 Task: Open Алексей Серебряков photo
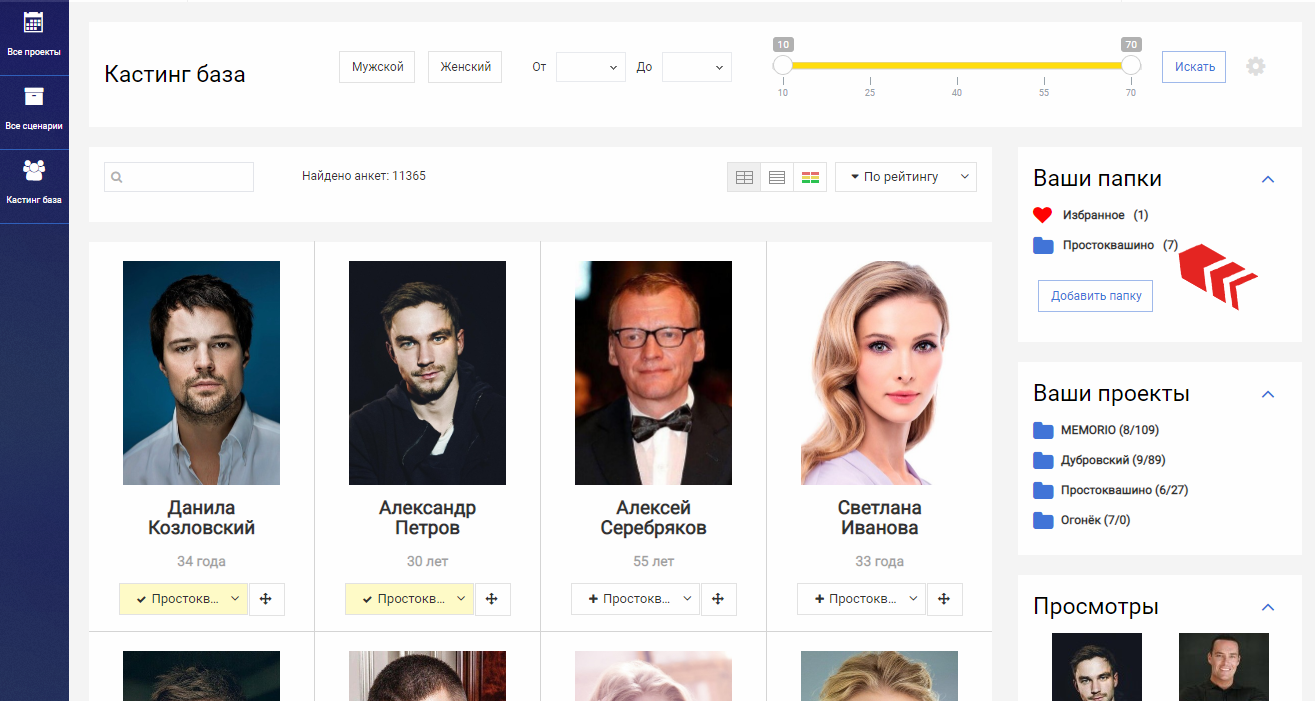click(653, 373)
